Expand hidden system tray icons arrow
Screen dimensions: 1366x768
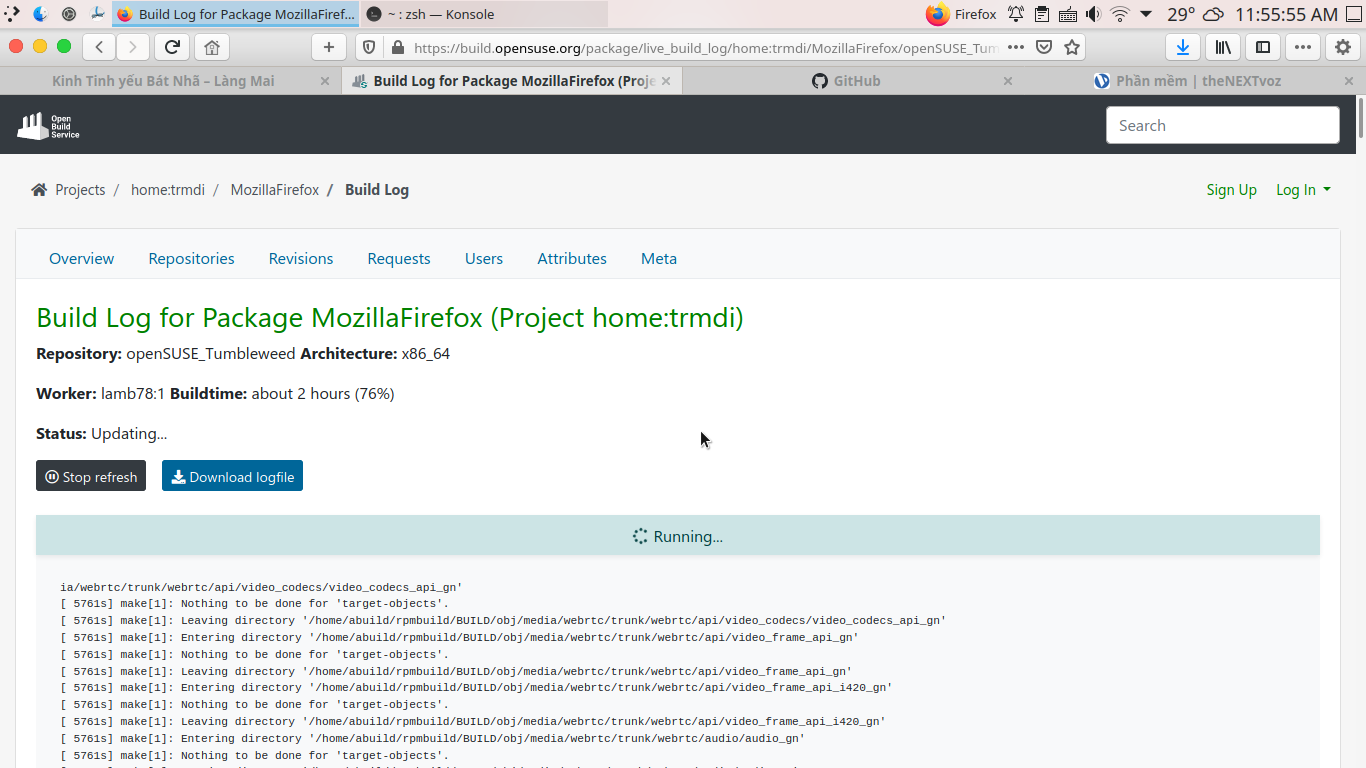click(x=1146, y=14)
